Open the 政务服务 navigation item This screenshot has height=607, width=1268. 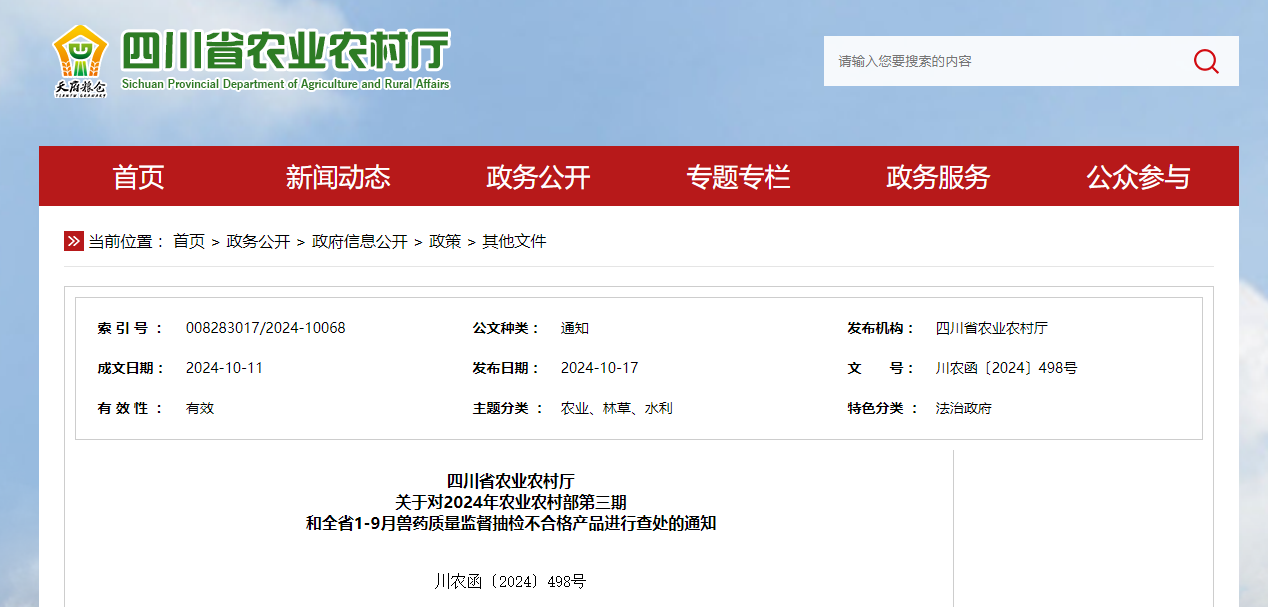[938, 177]
